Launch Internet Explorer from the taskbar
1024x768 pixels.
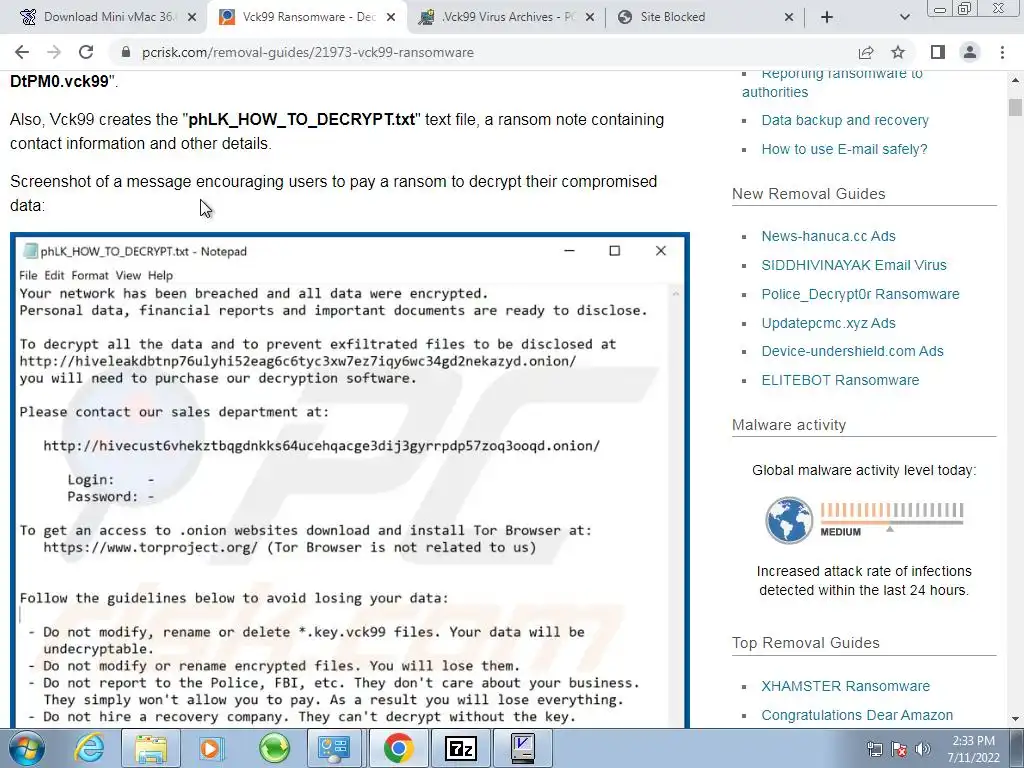coord(89,748)
